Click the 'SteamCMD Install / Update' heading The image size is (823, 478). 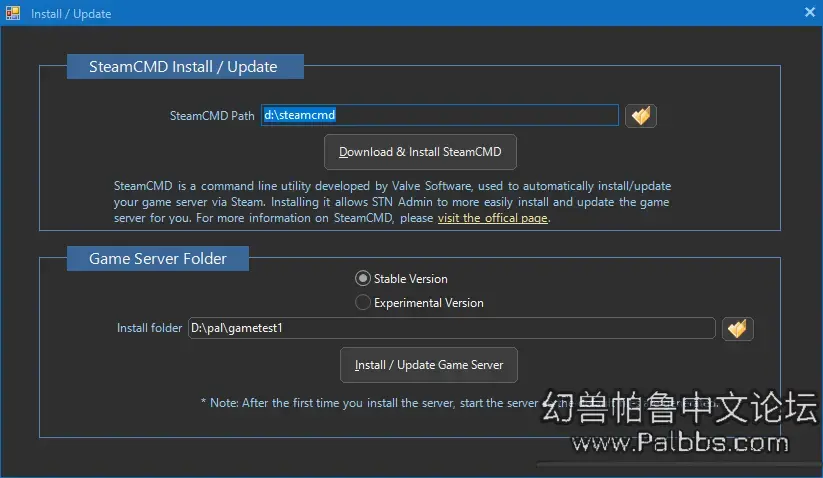click(185, 67)
